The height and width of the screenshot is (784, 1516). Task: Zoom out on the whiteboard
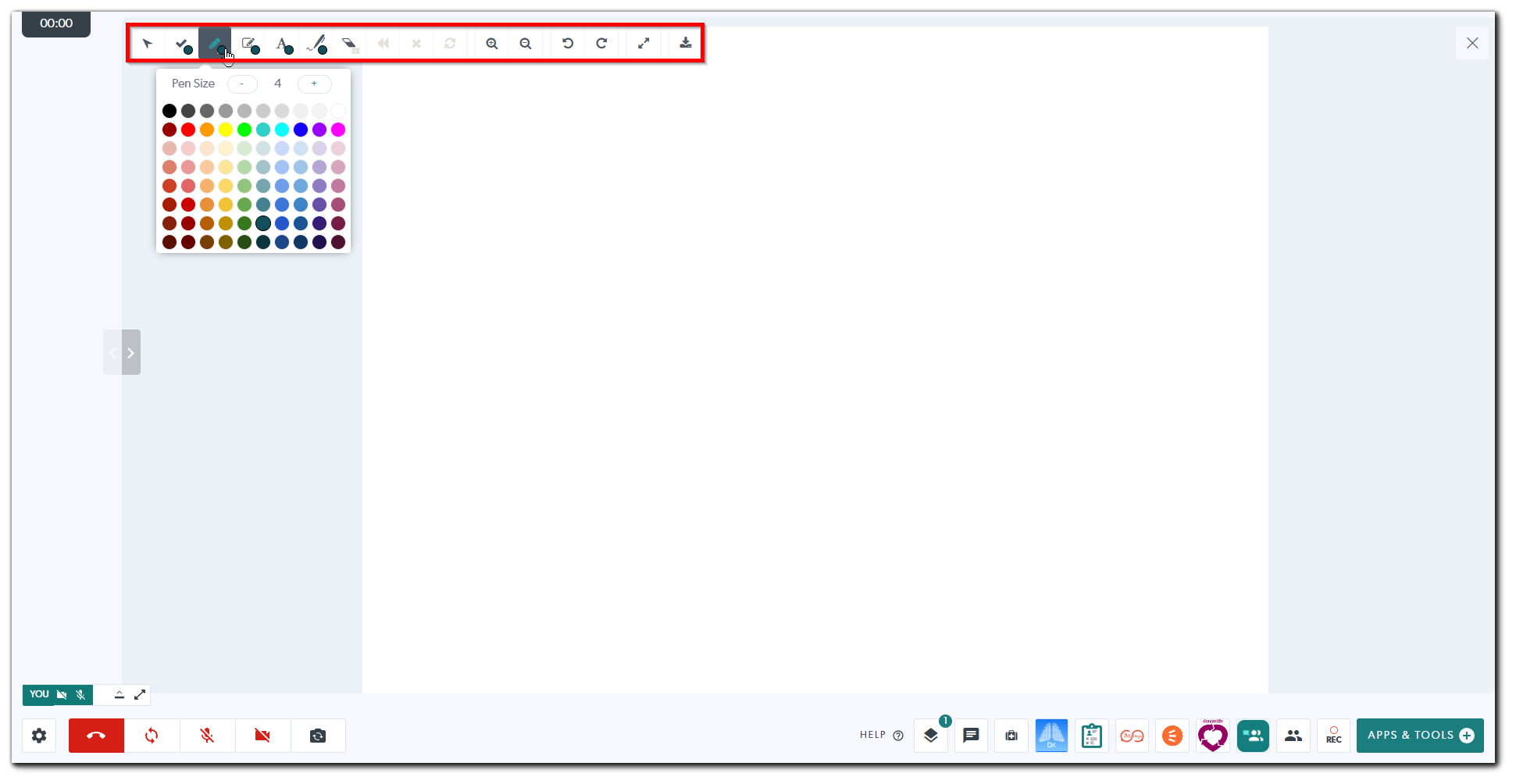(x=525, y=43)
